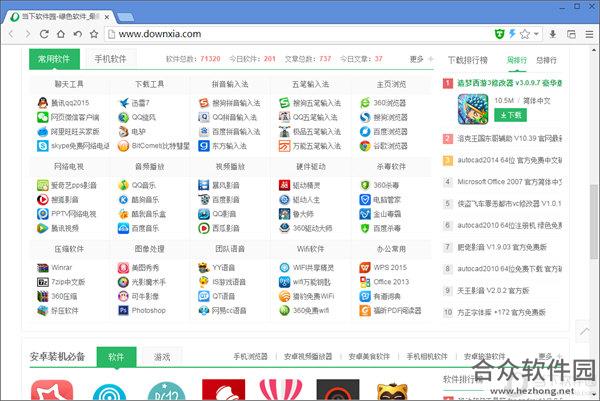Open the browser hamburger menu
The width and height of the screenshot is (600, 401).
click(589, 34)
